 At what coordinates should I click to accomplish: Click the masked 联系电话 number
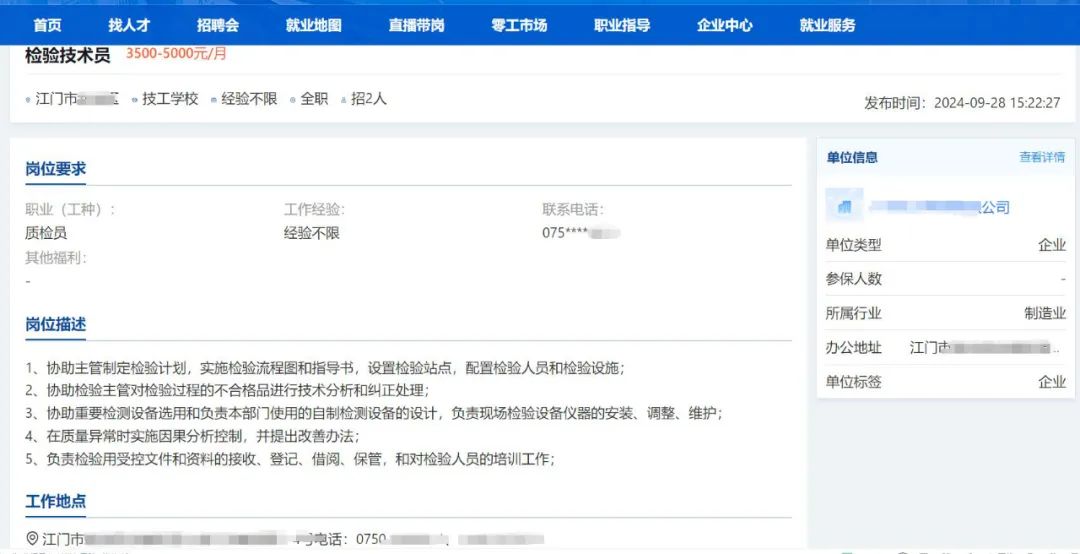click(x=581, y=233)
